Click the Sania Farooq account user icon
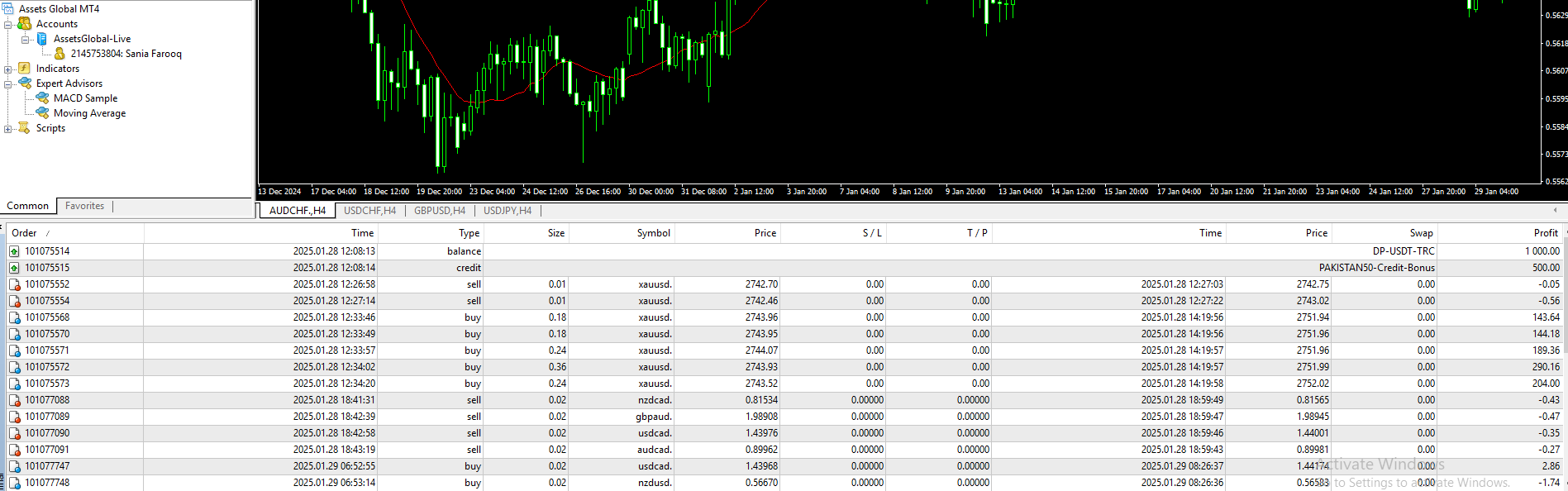The height and width of the screenshot is (491, 1568). 60,54
